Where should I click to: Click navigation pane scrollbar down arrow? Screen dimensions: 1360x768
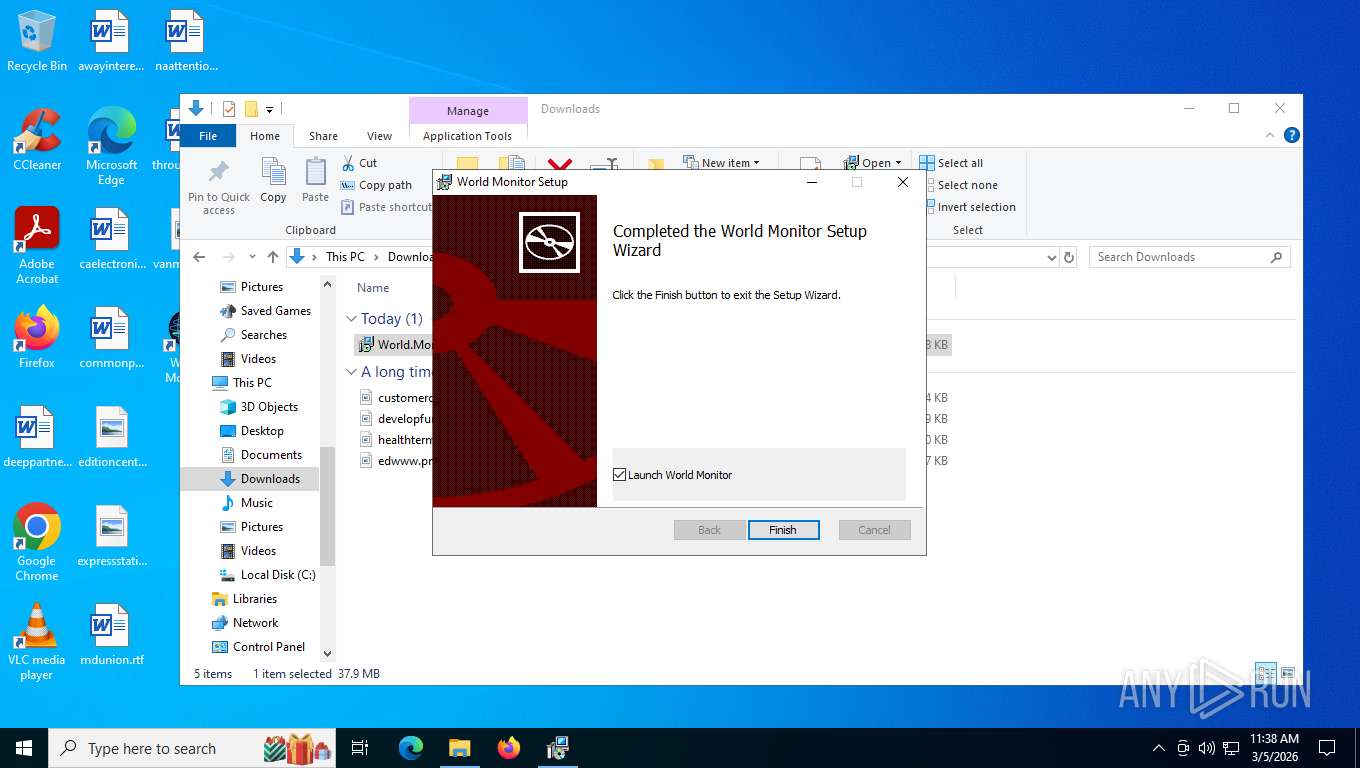pyautogui.click(x=327, y=654)
